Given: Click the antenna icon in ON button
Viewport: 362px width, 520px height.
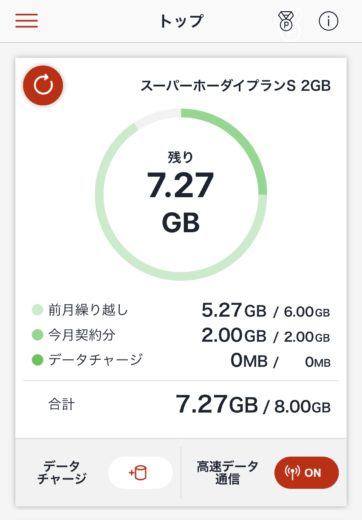Looking at the screenshot, I should (292, 473).
